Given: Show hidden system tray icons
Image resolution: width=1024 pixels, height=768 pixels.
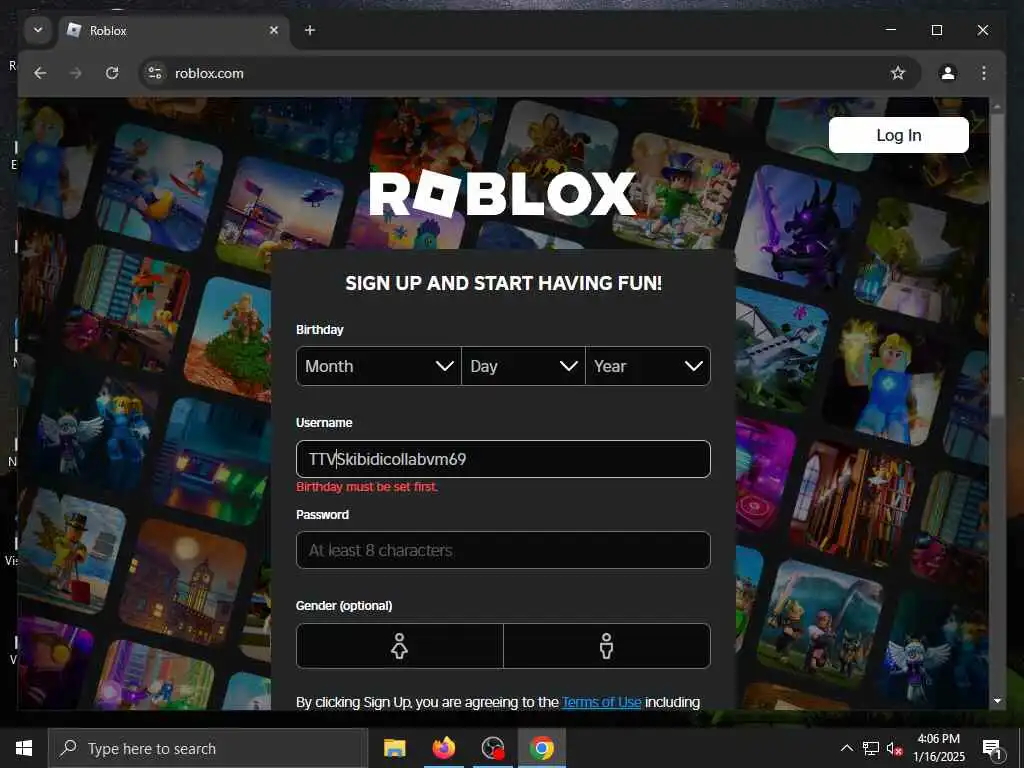Looking at the screenshot, I should pyautogui.click(x=846, y=748).
